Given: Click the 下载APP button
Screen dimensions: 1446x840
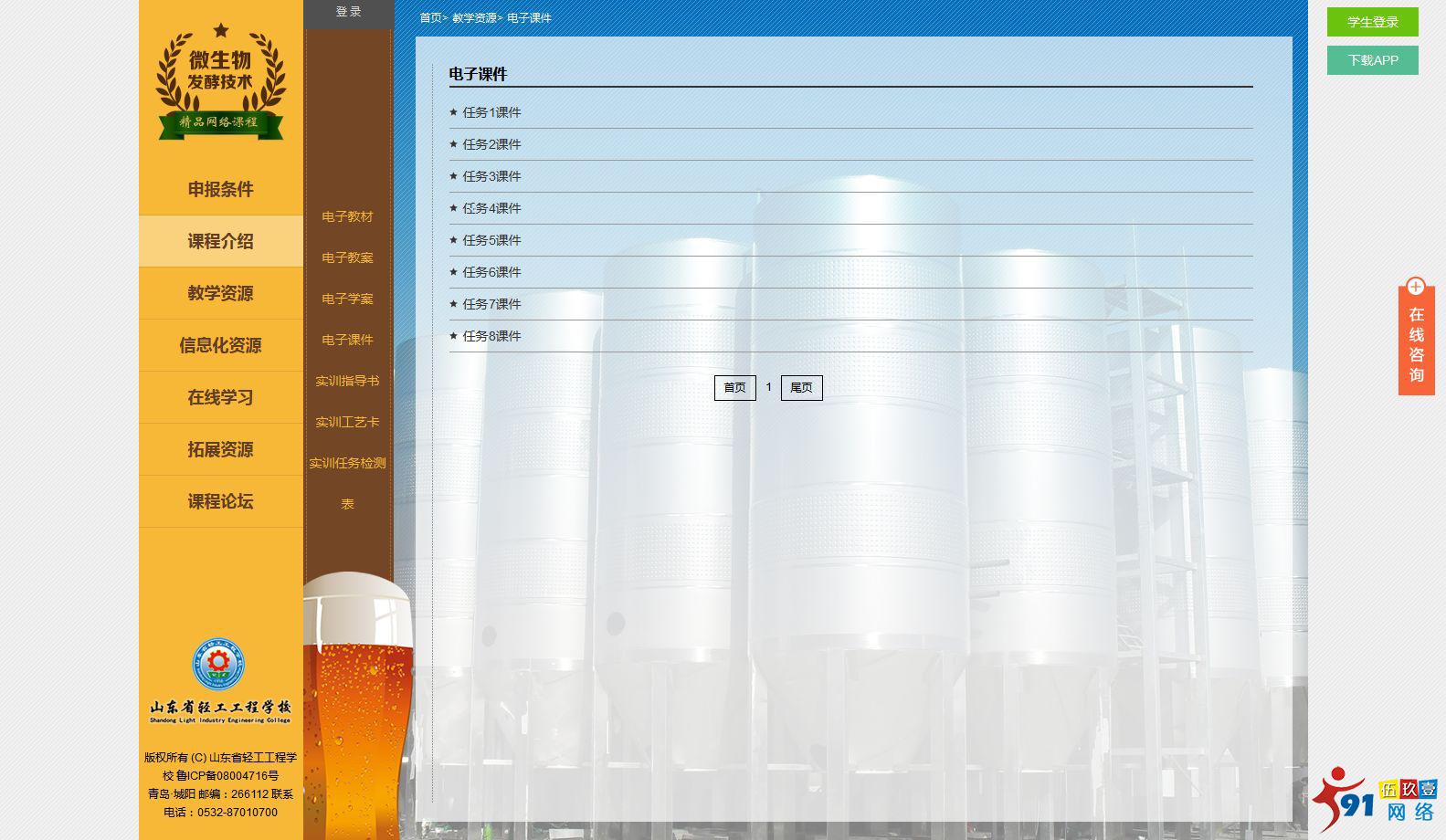Looking at the screenshot, I should [x=1372, y=60].
